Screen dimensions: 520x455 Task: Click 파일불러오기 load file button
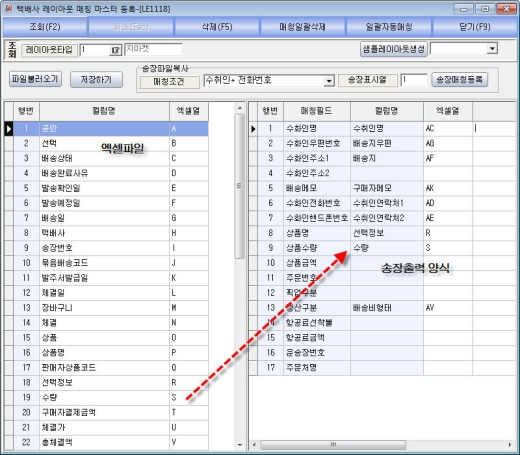coord(35,79)
